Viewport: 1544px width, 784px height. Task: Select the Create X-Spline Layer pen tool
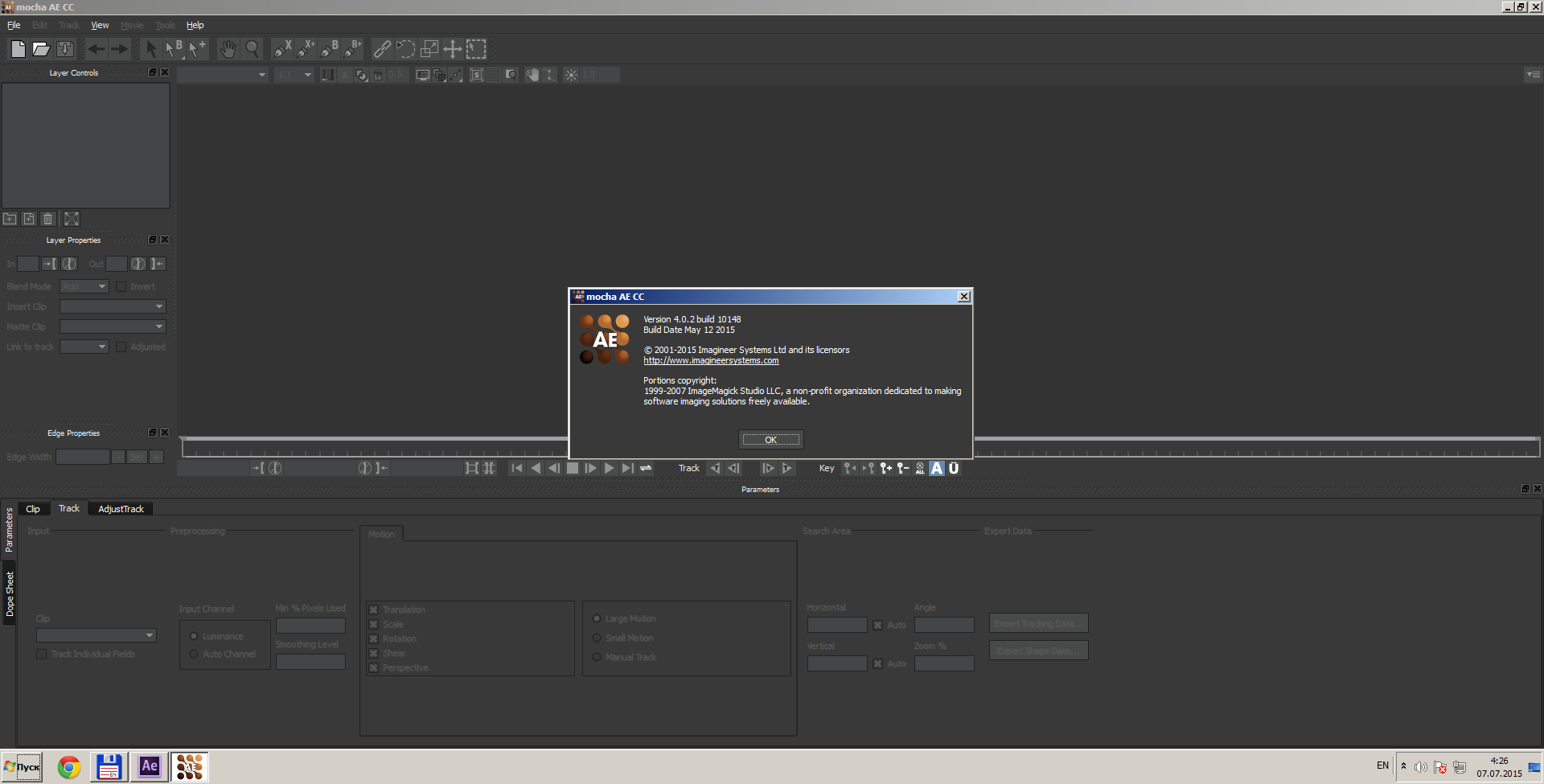coord(281,49)
